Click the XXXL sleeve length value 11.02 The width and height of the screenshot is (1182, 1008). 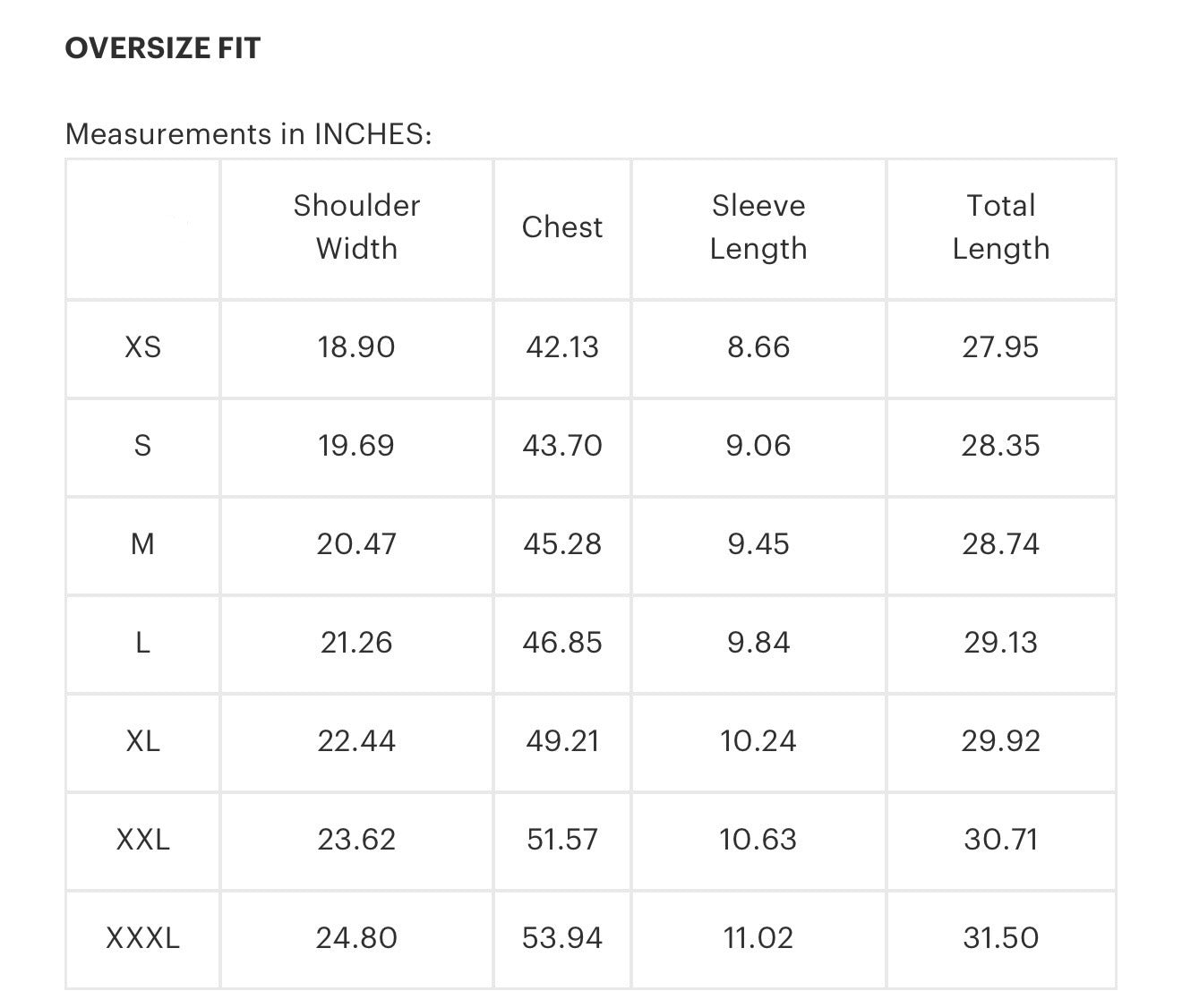758,938
